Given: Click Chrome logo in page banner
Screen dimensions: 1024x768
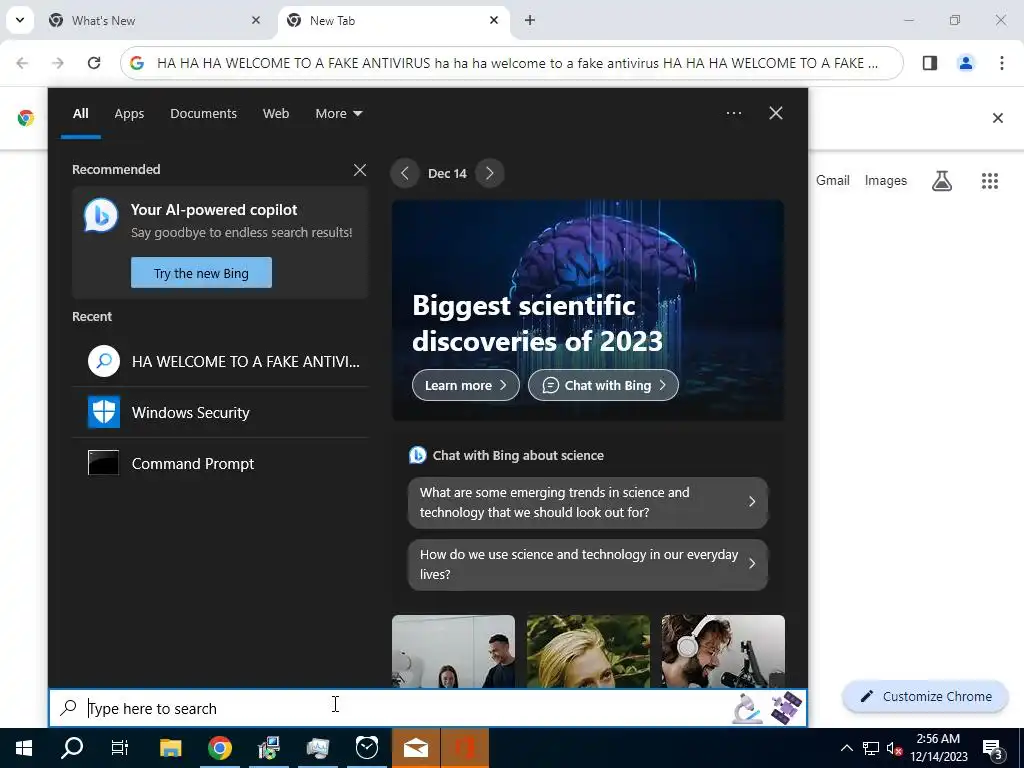Looking at the screenshot, I should tap(25, 118).
